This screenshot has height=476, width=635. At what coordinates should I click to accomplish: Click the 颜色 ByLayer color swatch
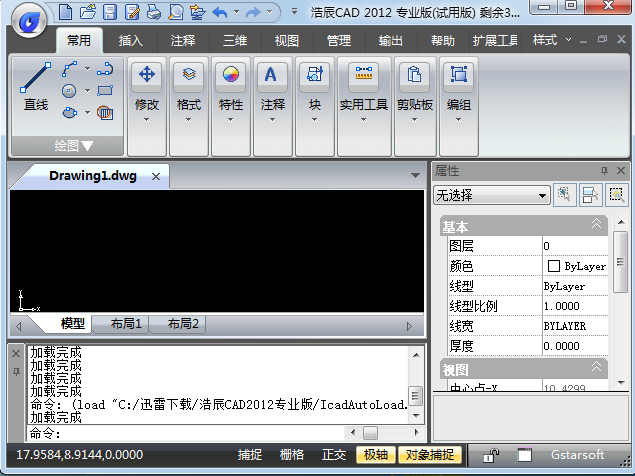(553, 266)
